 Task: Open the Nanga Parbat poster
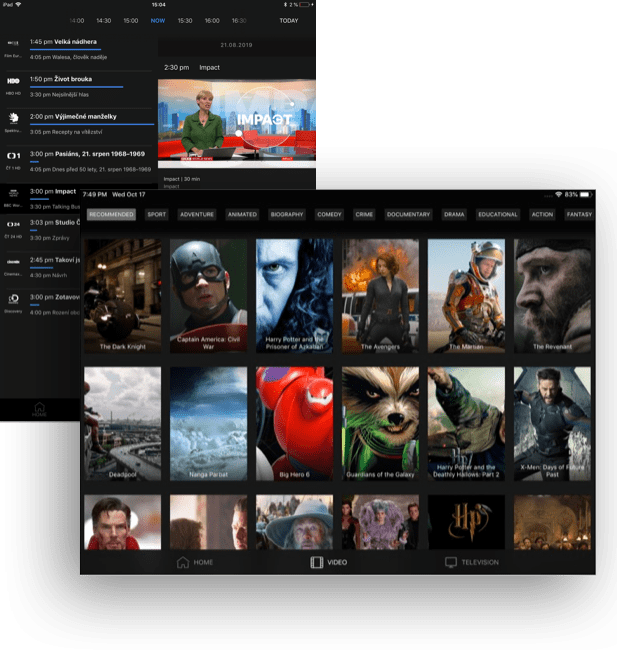coord(208,423)
